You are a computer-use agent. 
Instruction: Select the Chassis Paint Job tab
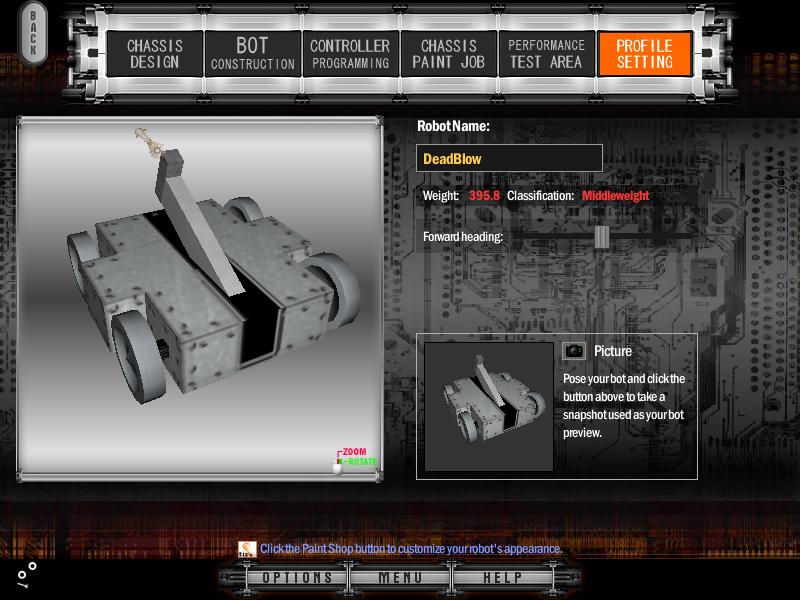point(448,54)
